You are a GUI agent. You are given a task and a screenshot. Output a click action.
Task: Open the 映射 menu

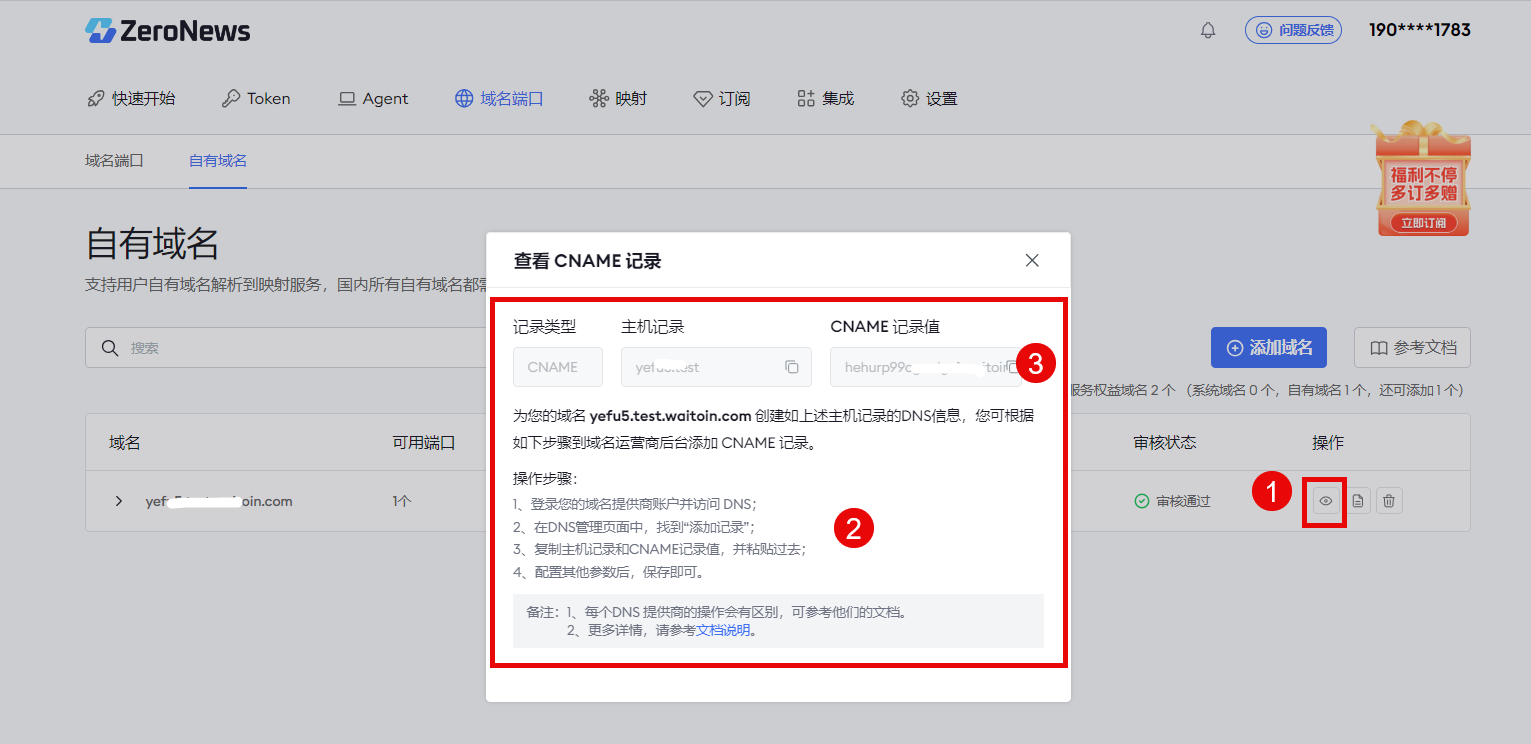618,98
